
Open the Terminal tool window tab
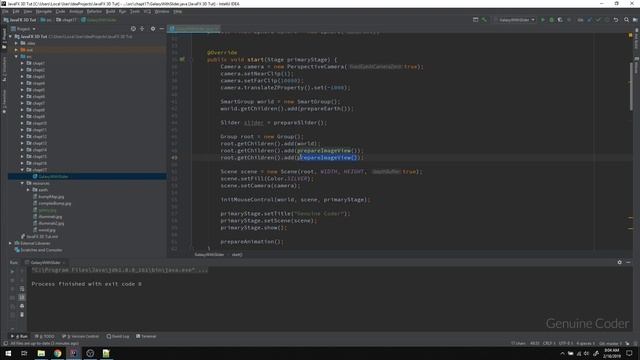[146, 336]
